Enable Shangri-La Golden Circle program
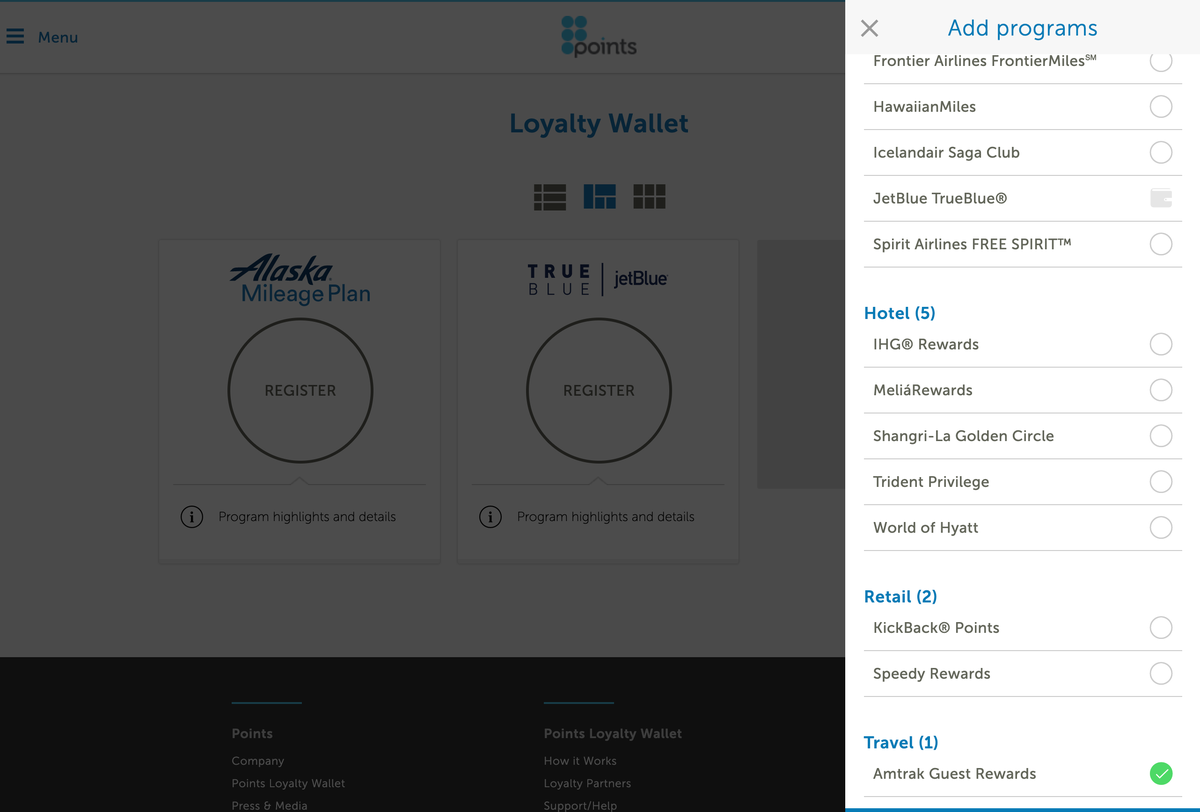Image resolution: width=1200 pixels, height=812 pixels. click(x=1160, y=436)
